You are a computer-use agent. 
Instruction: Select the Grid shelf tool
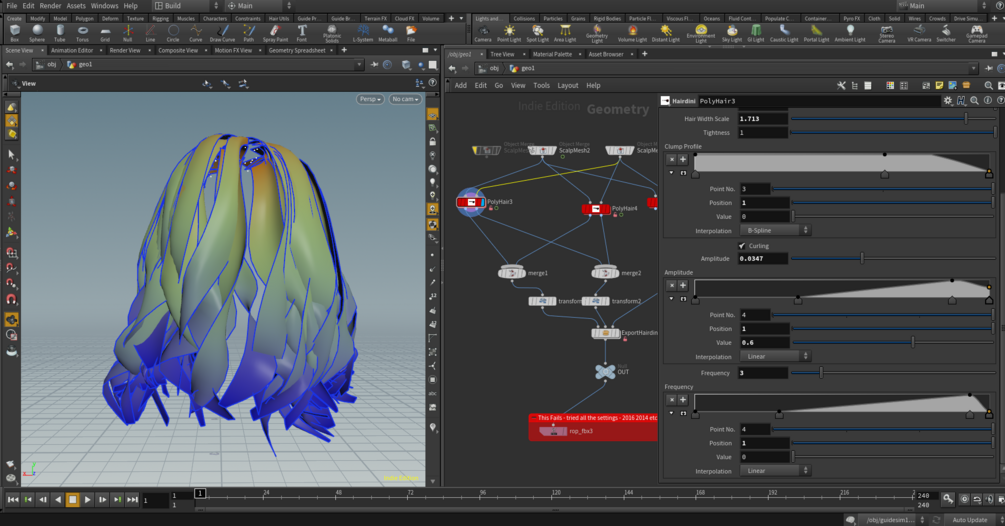pos(105,33)
